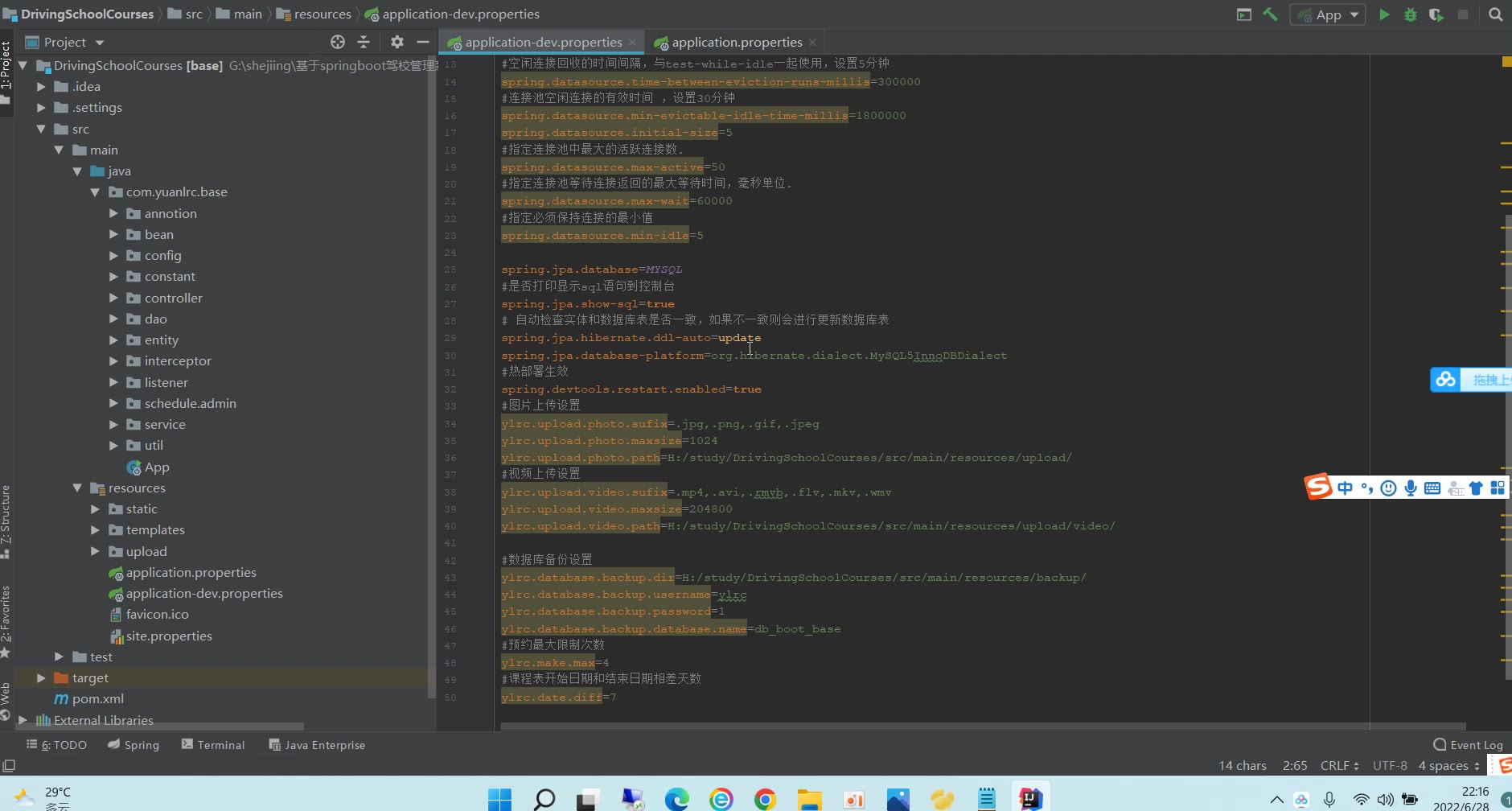Run with Coverage shield icon
Screen dimensions: 1512x811
click(x=1436, y=14)
